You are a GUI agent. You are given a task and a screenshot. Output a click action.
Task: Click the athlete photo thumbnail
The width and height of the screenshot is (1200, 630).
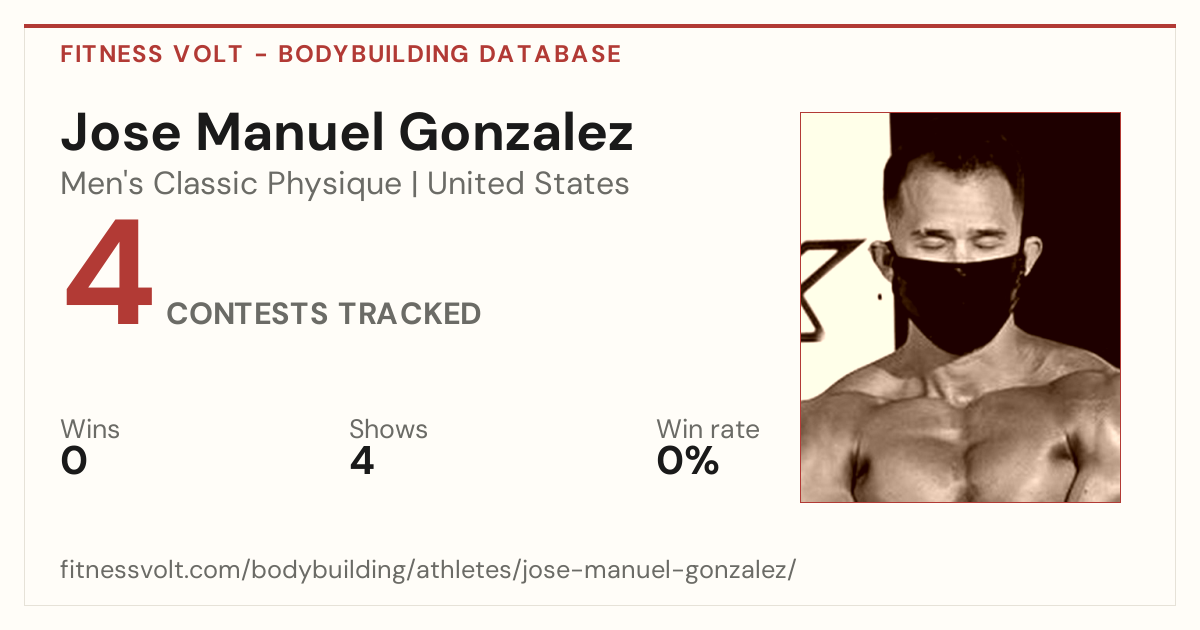point(960,307)
